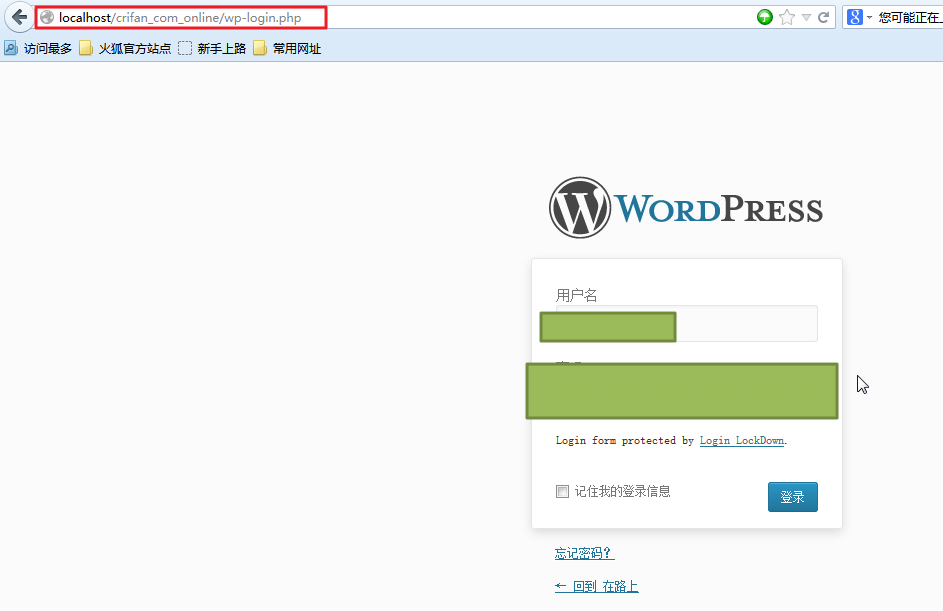Click the Google search engine icon
This screenshot has width=943, height=611.
[855, 17]
